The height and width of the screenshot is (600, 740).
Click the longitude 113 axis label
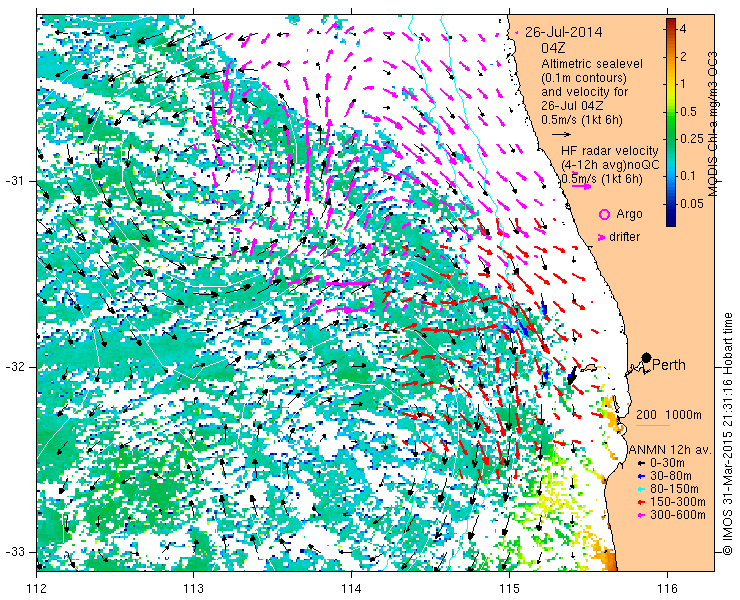click(x=193, y=588)
